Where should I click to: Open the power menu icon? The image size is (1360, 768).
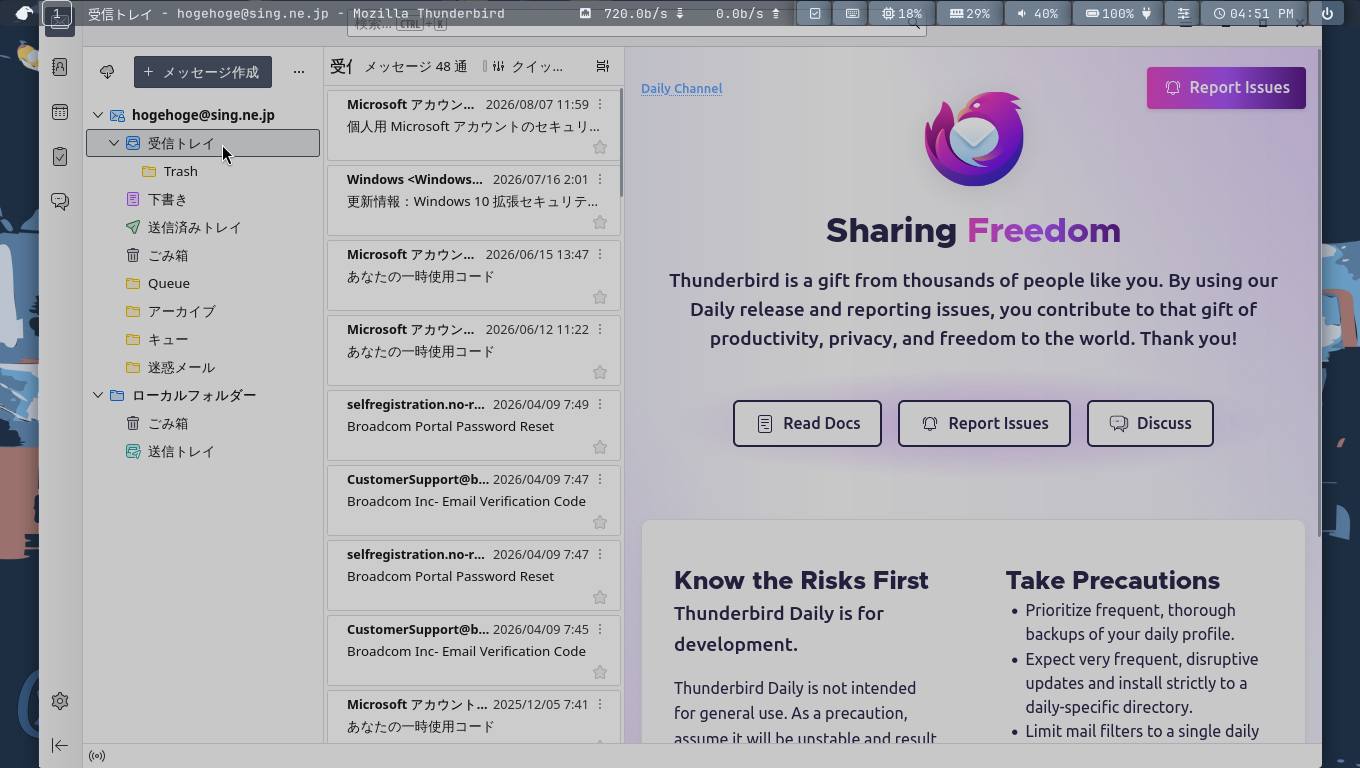pos(1327,14)
